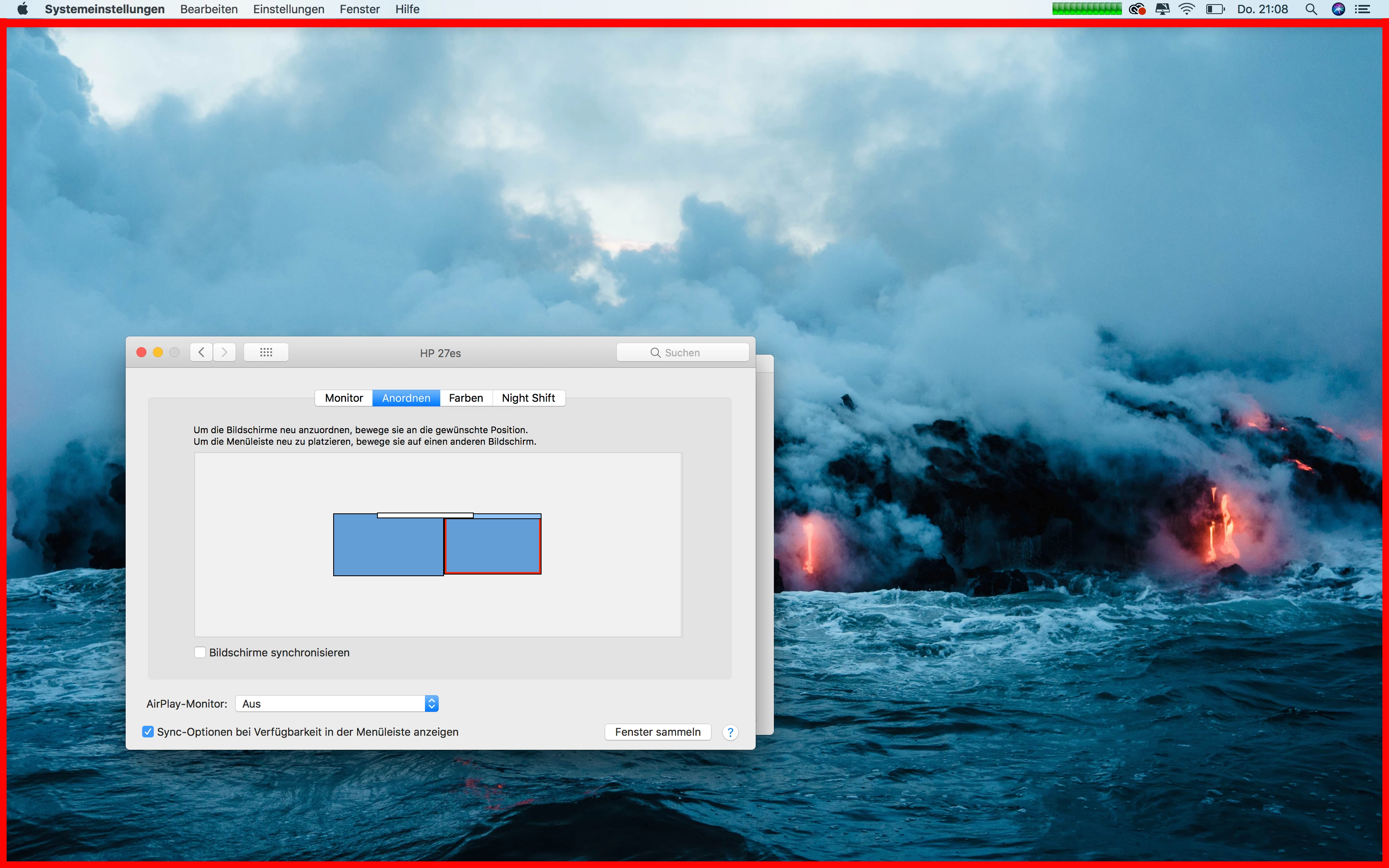Open the Apple menu

(x=22, y=9)
